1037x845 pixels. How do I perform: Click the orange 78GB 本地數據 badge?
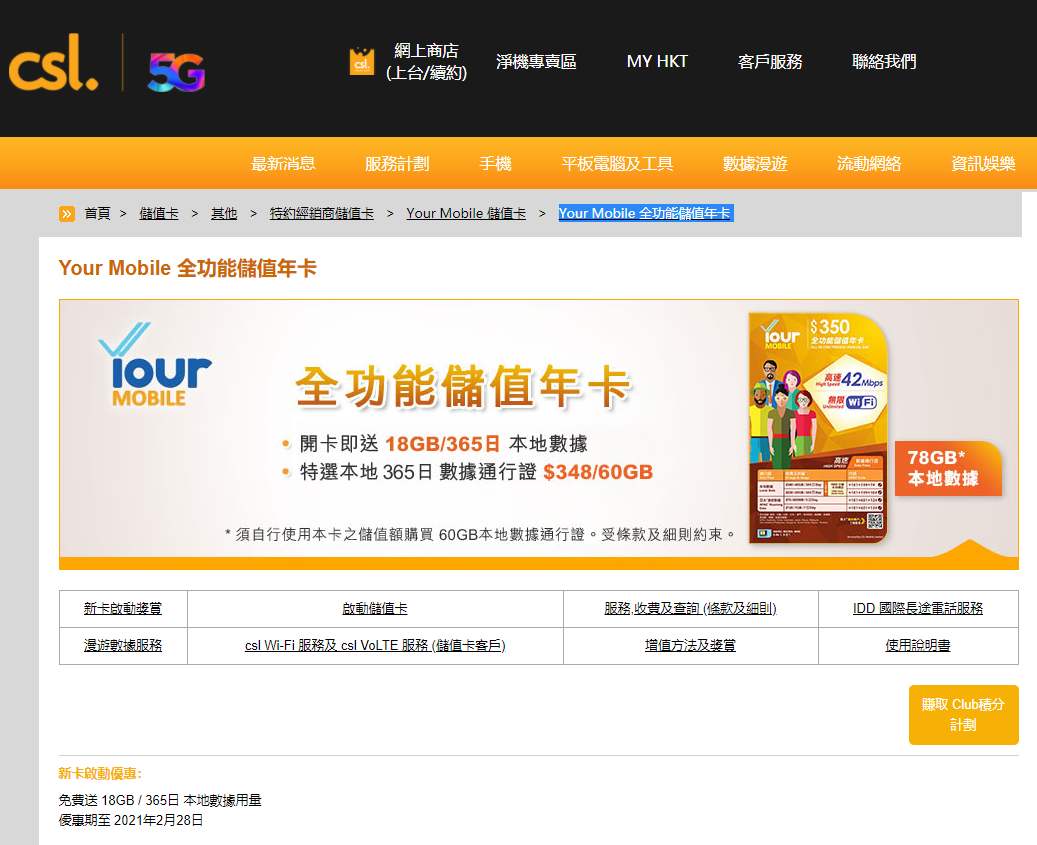[948, 468]
